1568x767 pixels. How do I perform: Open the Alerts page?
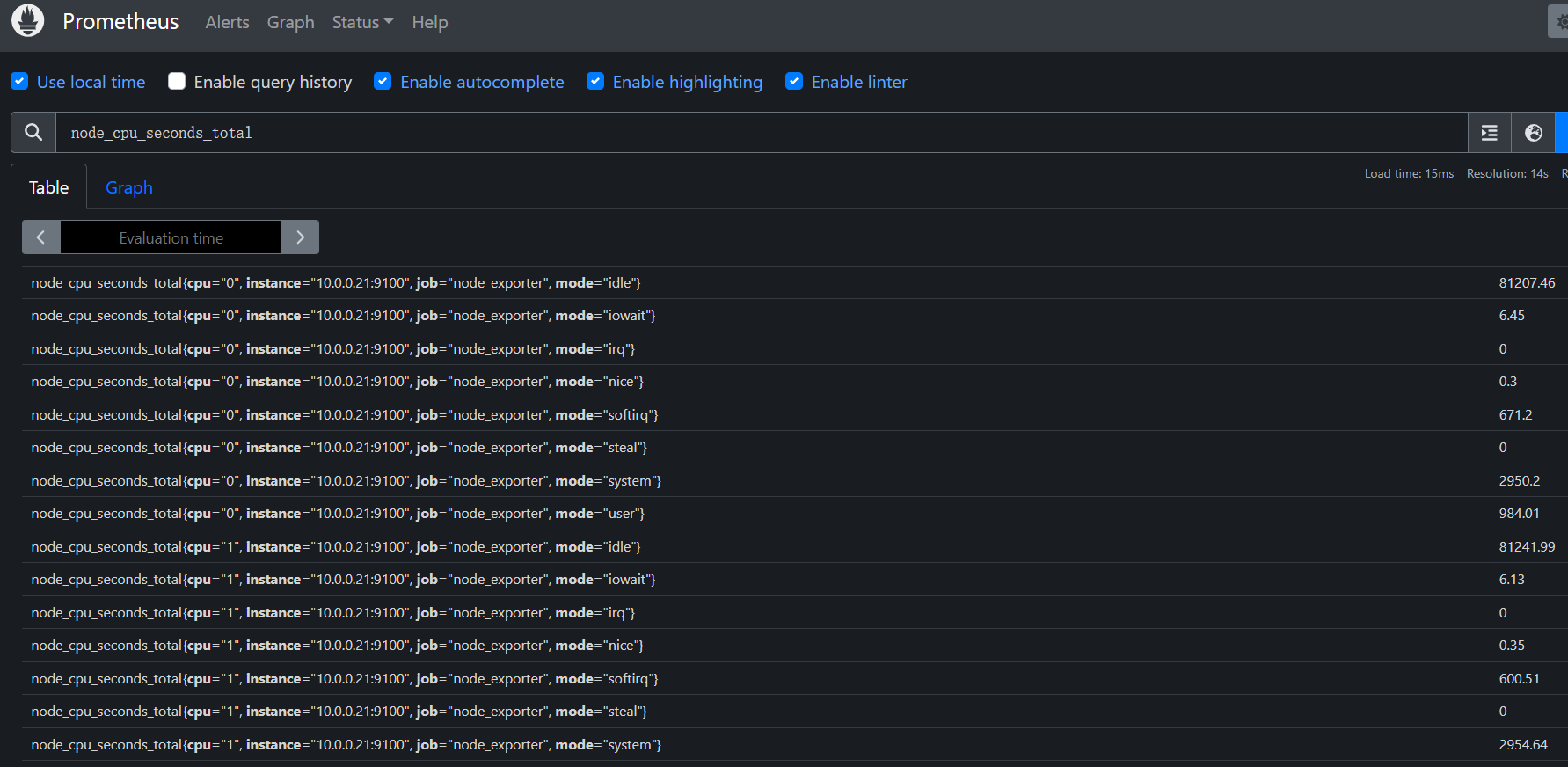[x=227, y=22]
